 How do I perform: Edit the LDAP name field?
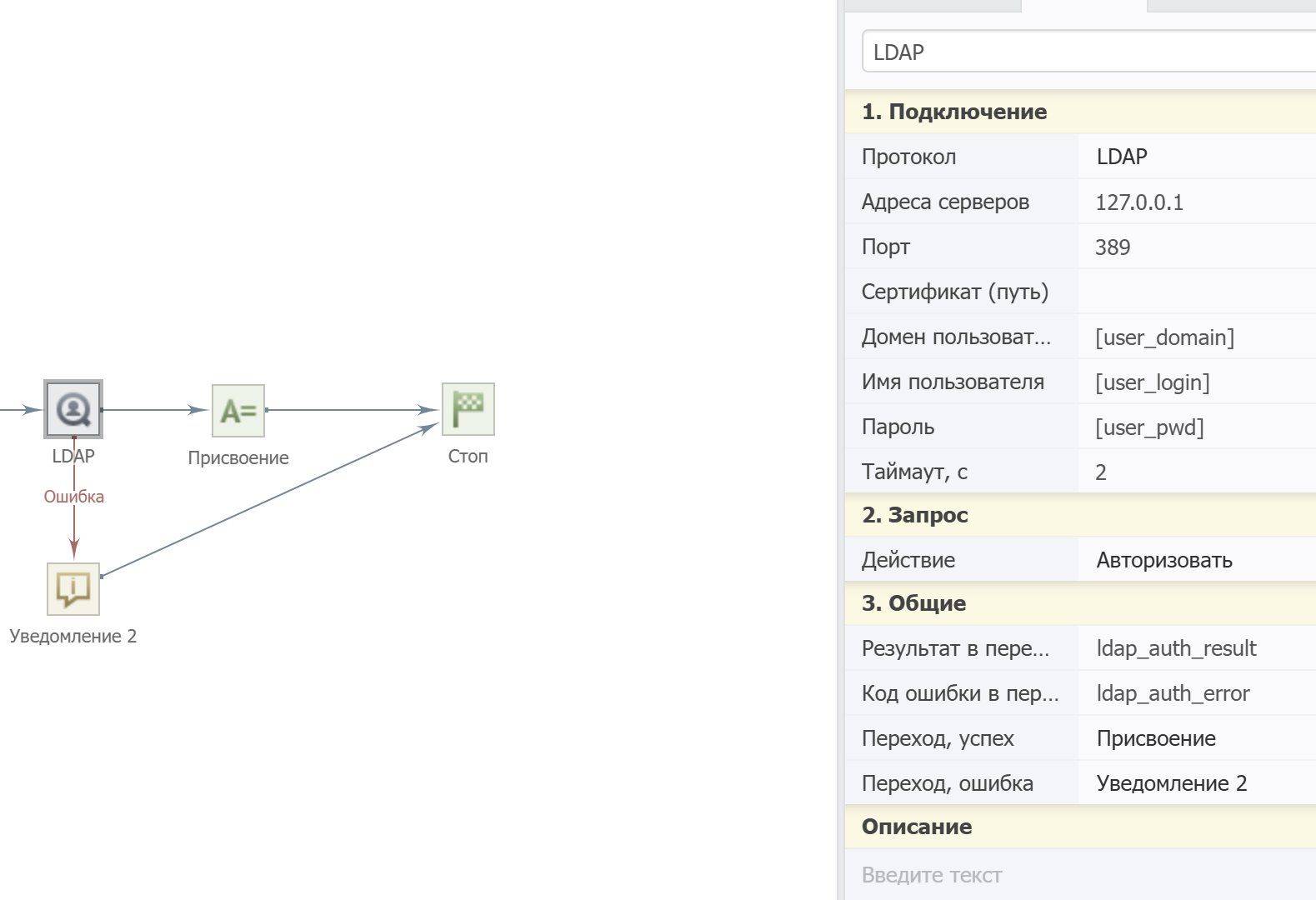(1083, 52)
